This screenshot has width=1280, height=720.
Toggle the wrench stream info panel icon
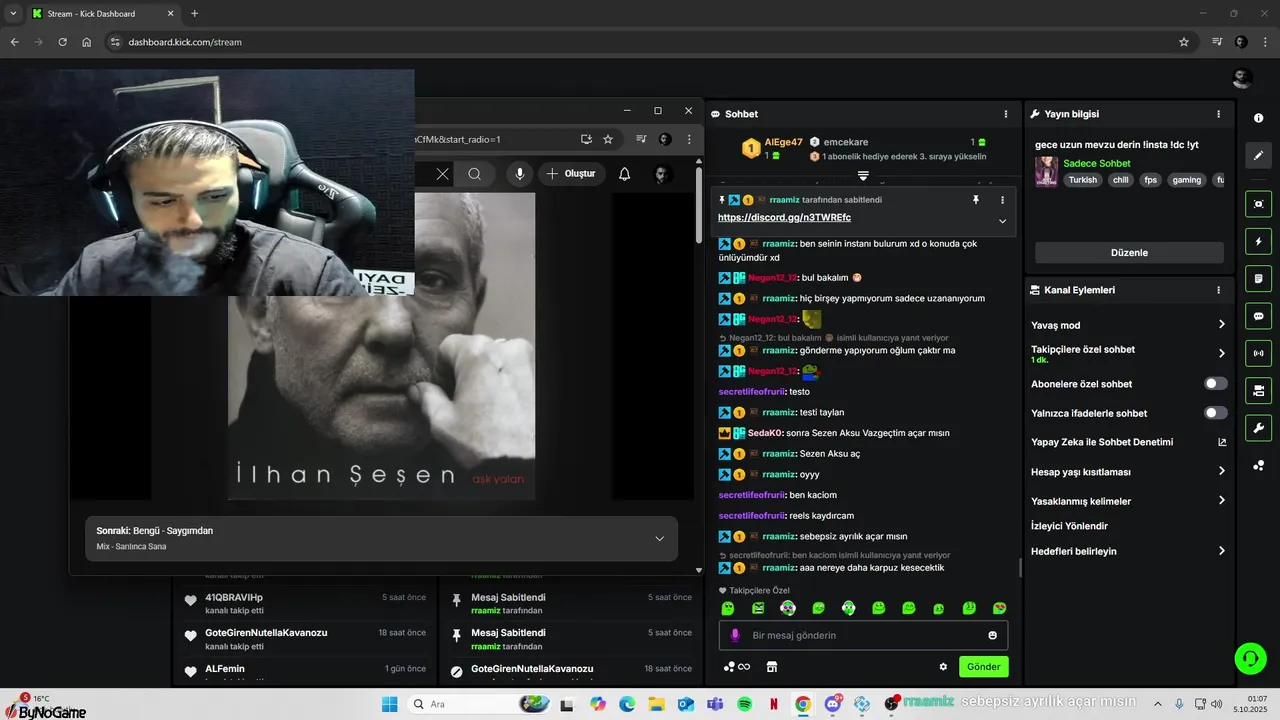(1258, 428)
